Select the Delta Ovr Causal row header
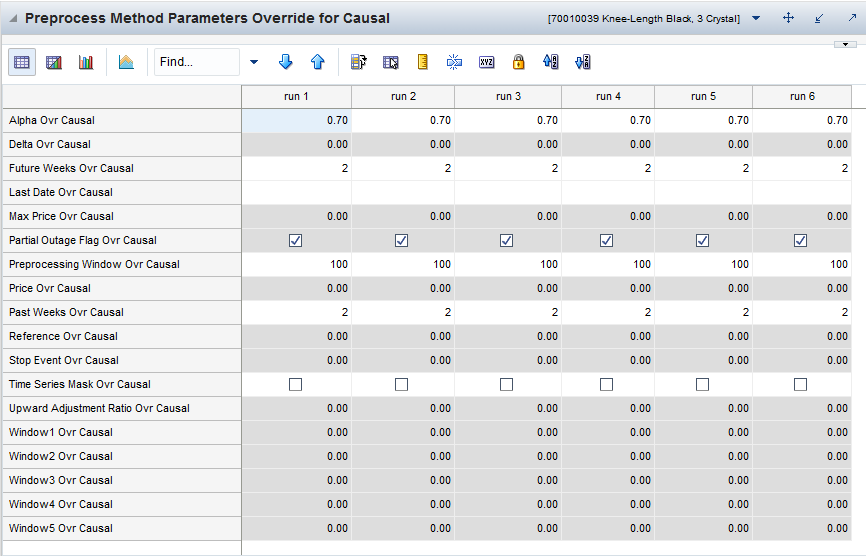This screenshot has height=556, width=866. tap(122, 145)
